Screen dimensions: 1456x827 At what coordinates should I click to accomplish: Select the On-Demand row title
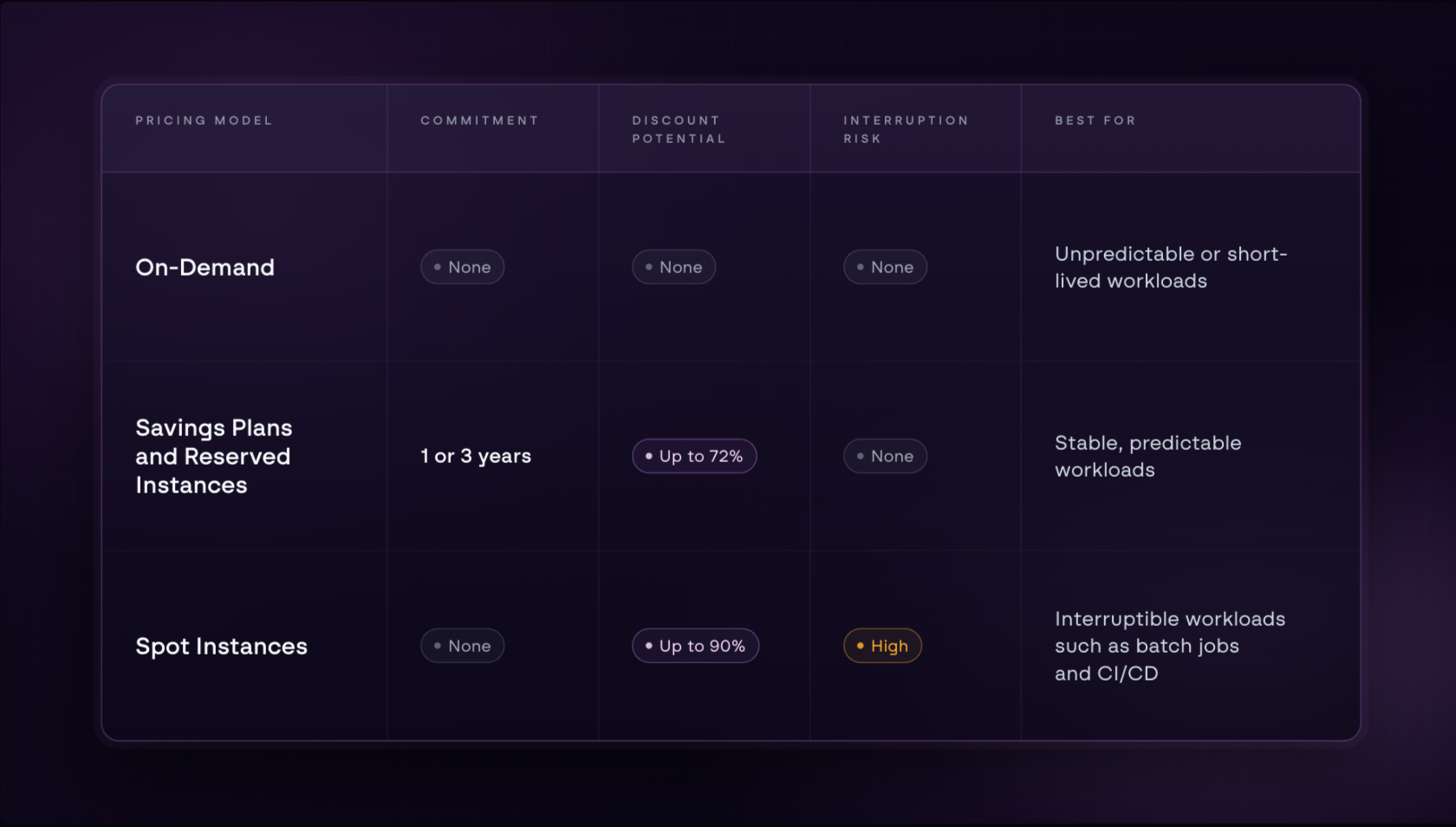tap(205, 267)
